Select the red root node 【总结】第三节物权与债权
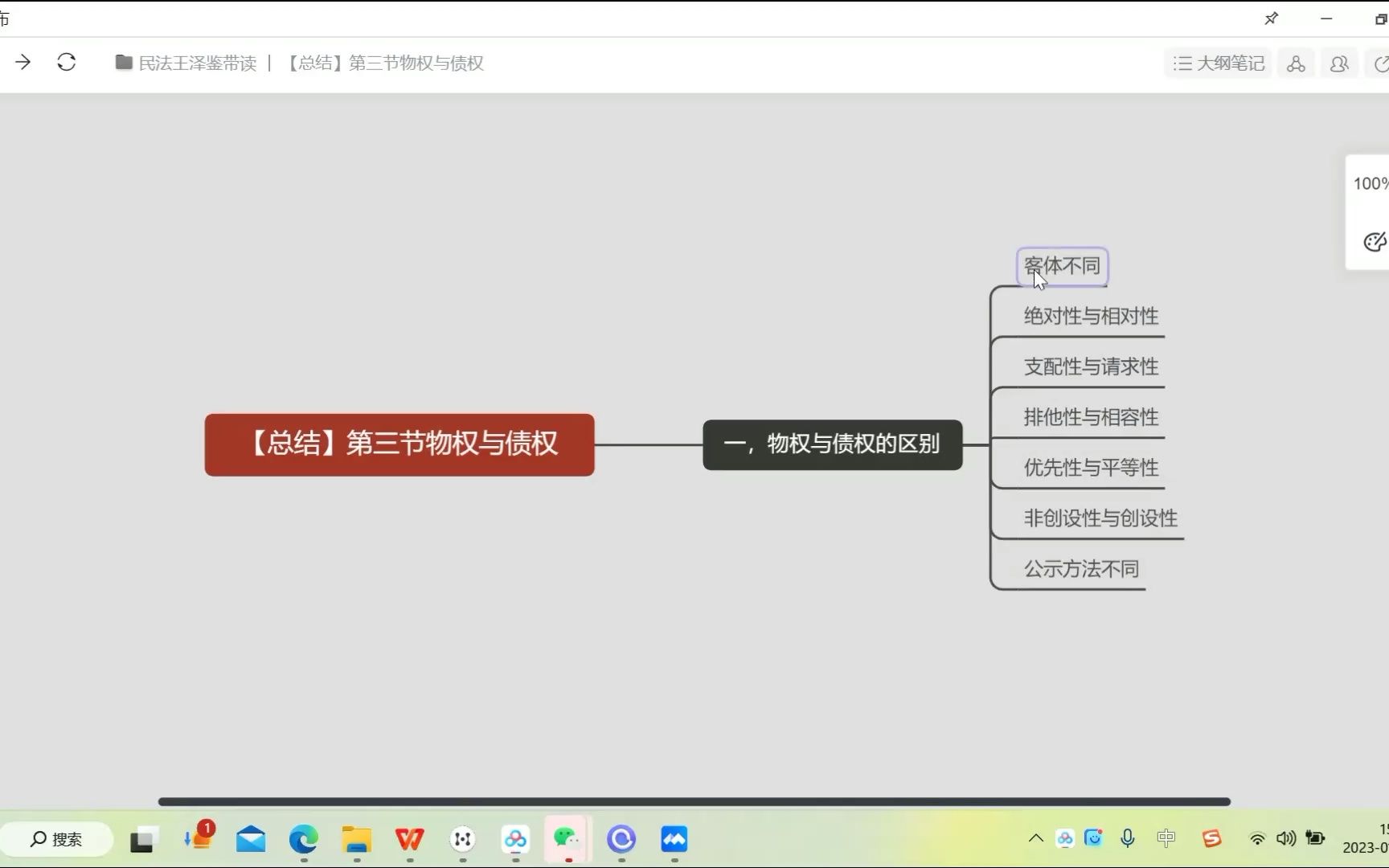The width and height of the screenshot is (1389, 868). click(399, 444)
